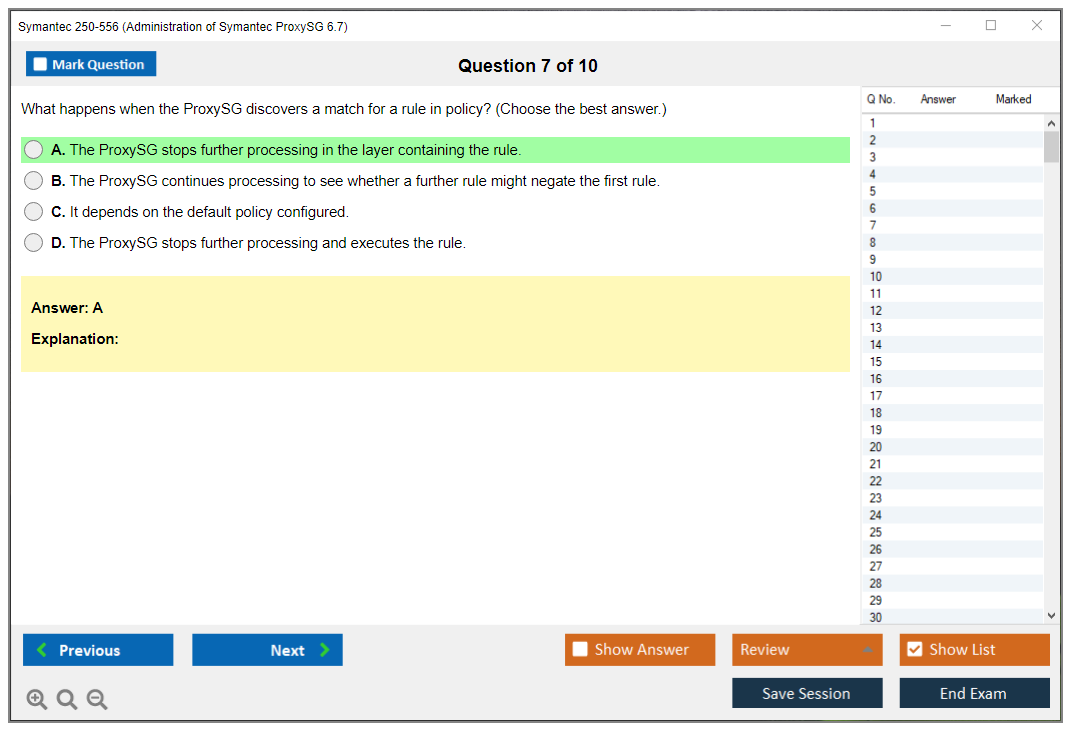Uncheck the Show List checkbox
1075x735 pixels.
click(x=914, y=650)
